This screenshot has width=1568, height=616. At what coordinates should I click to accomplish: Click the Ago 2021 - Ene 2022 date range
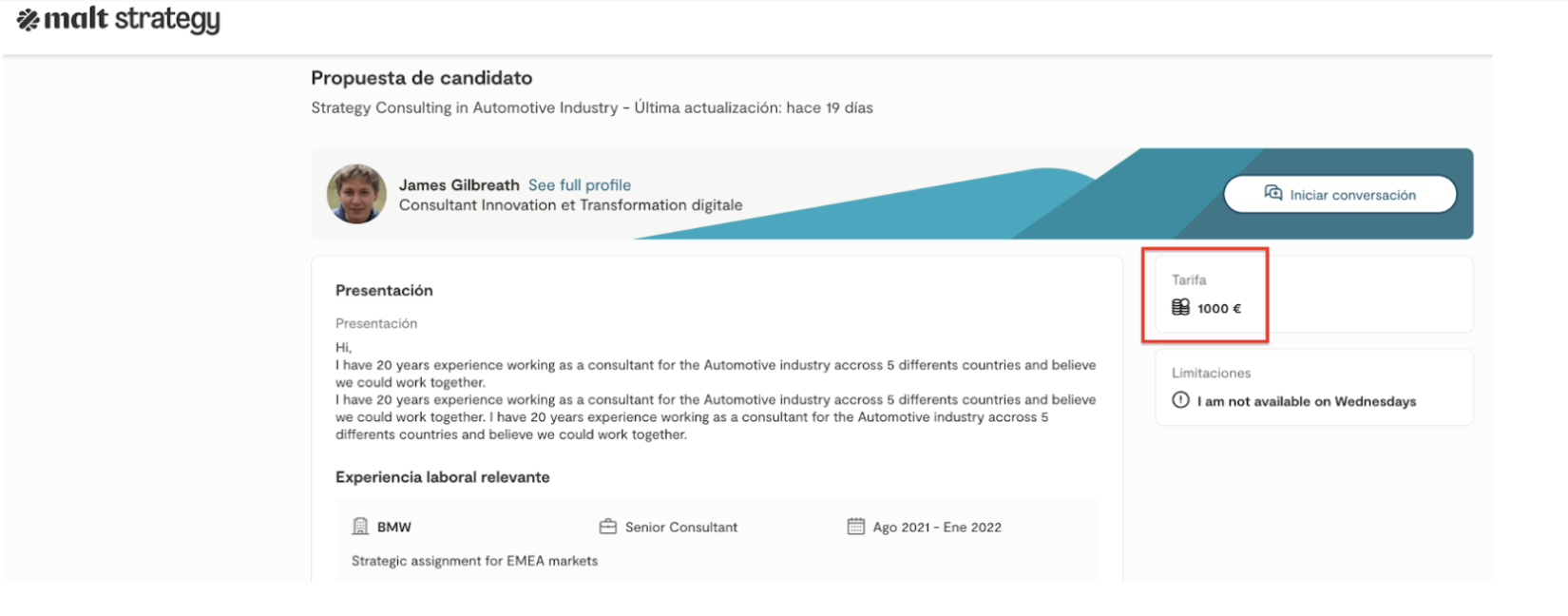(x=937, y=528)
